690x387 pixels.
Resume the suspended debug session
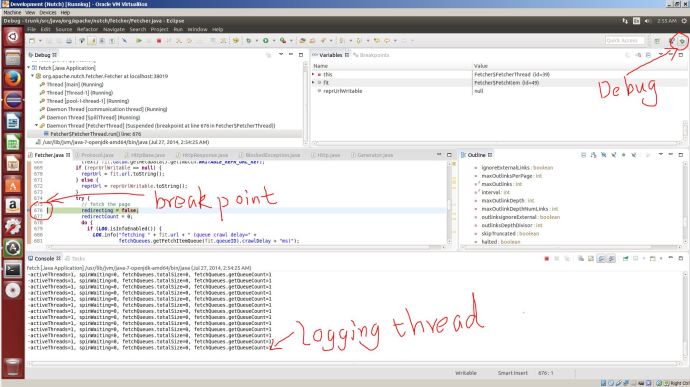(139, 41)
